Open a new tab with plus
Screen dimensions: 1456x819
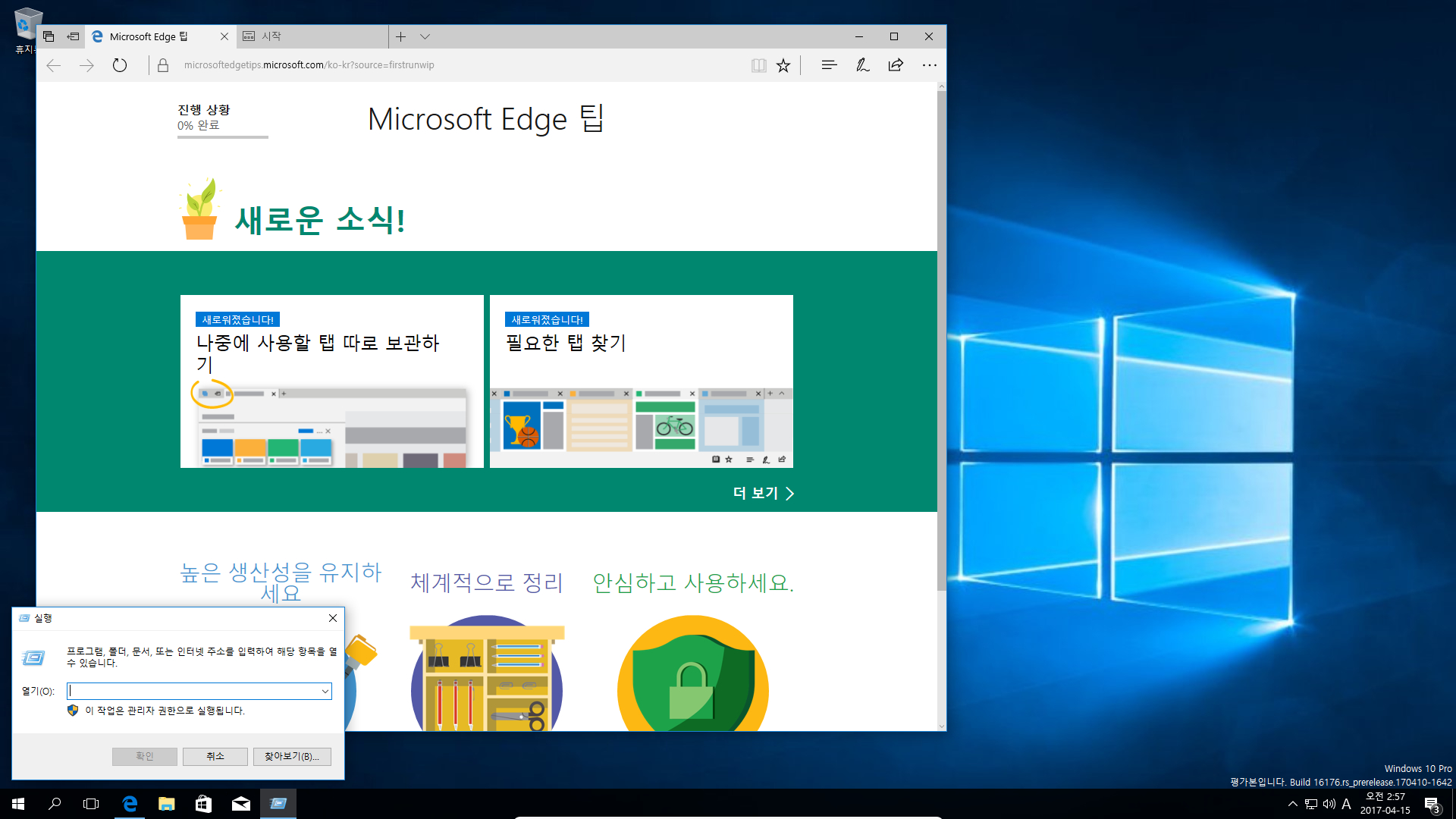click(x=400, y=36)
